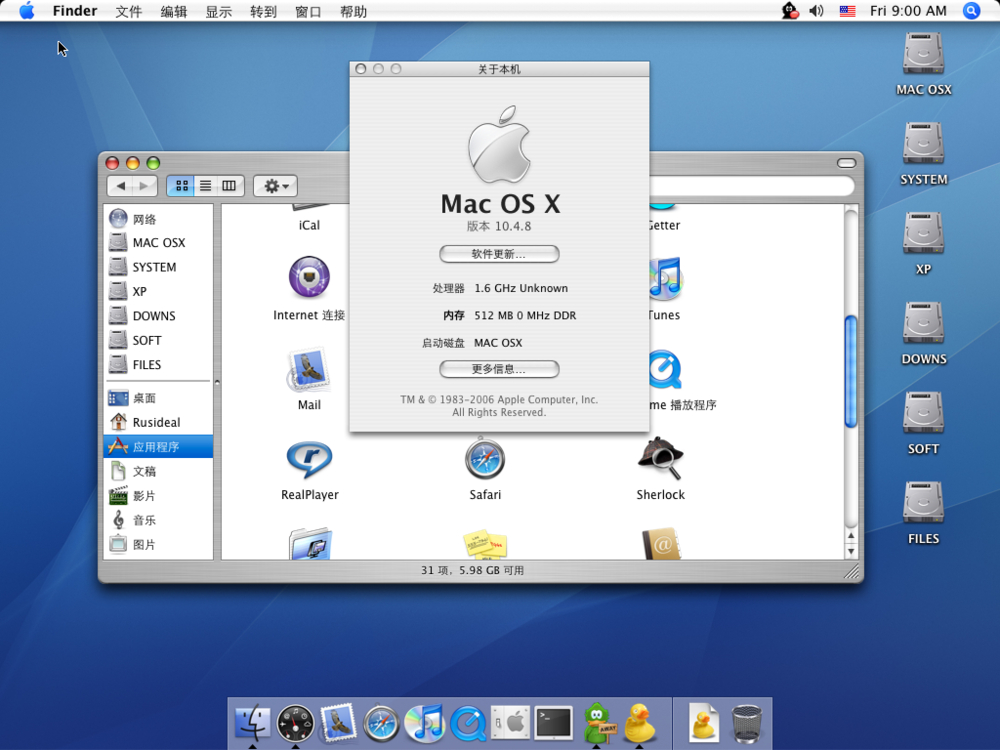
Task: Select the XP drive on the desktop
Action: [x=923, y=244]
